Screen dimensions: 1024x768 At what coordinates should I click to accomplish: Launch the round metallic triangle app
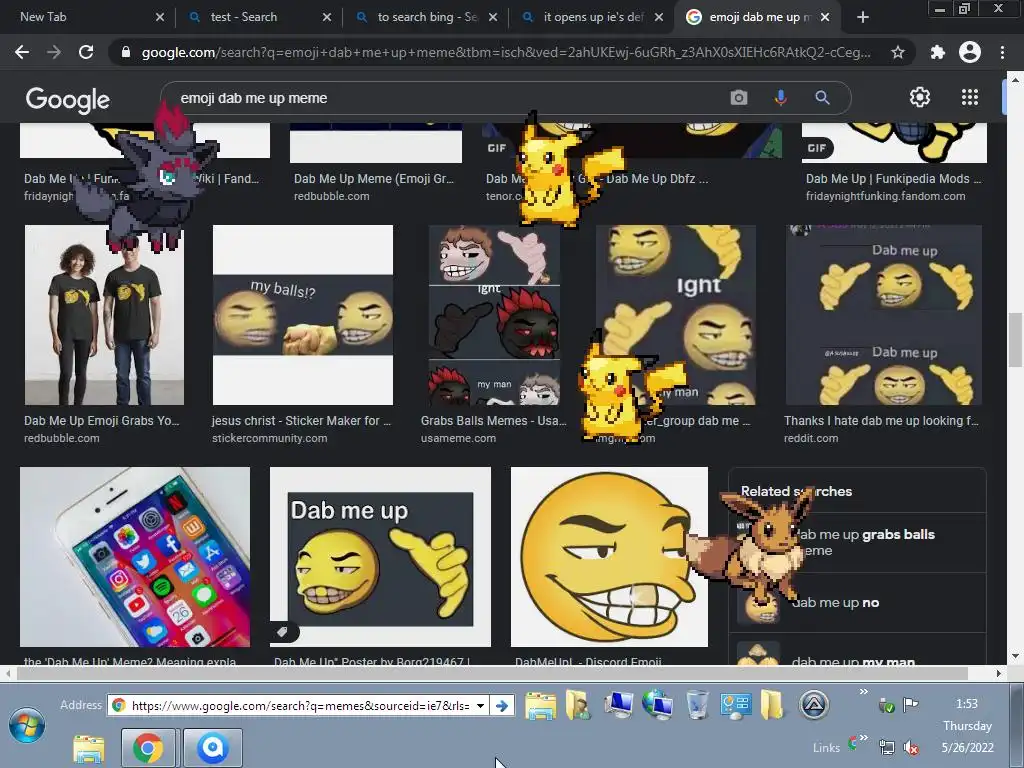click(x=814, y=705)
